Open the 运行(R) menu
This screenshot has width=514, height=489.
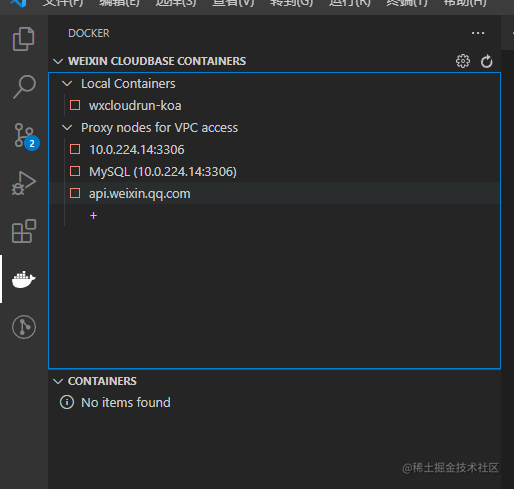pyautogui.click(x=350, y=3)
